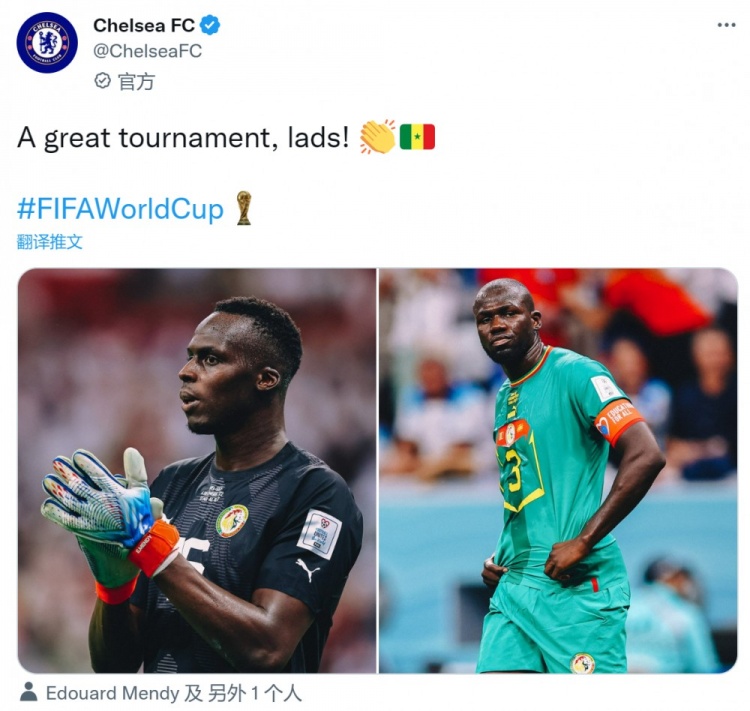The height and width of the screenshot is (711, 750).
Task: Click the Chelsea FC profile avatar
Action: click(47, 43)
